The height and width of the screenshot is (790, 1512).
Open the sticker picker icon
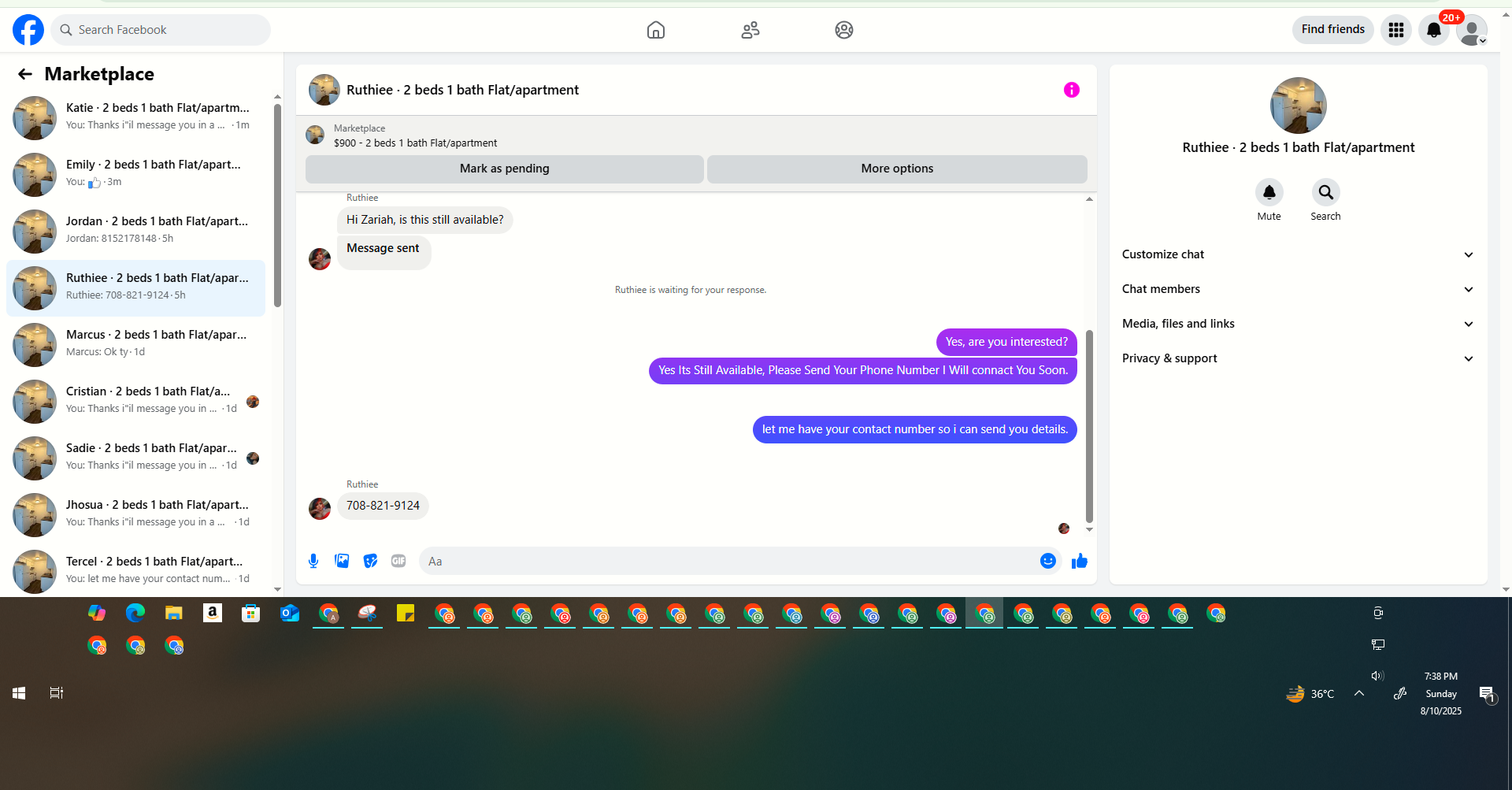coord(370,561)
